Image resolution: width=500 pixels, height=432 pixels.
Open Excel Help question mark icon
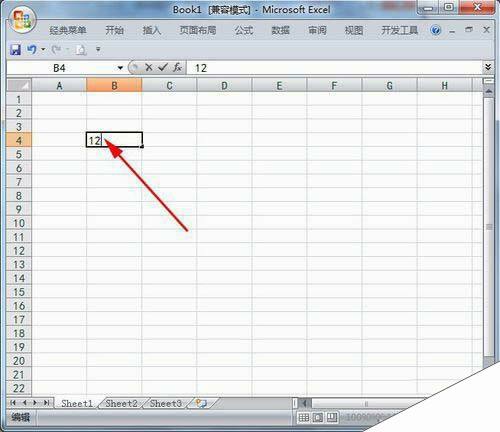435,30
